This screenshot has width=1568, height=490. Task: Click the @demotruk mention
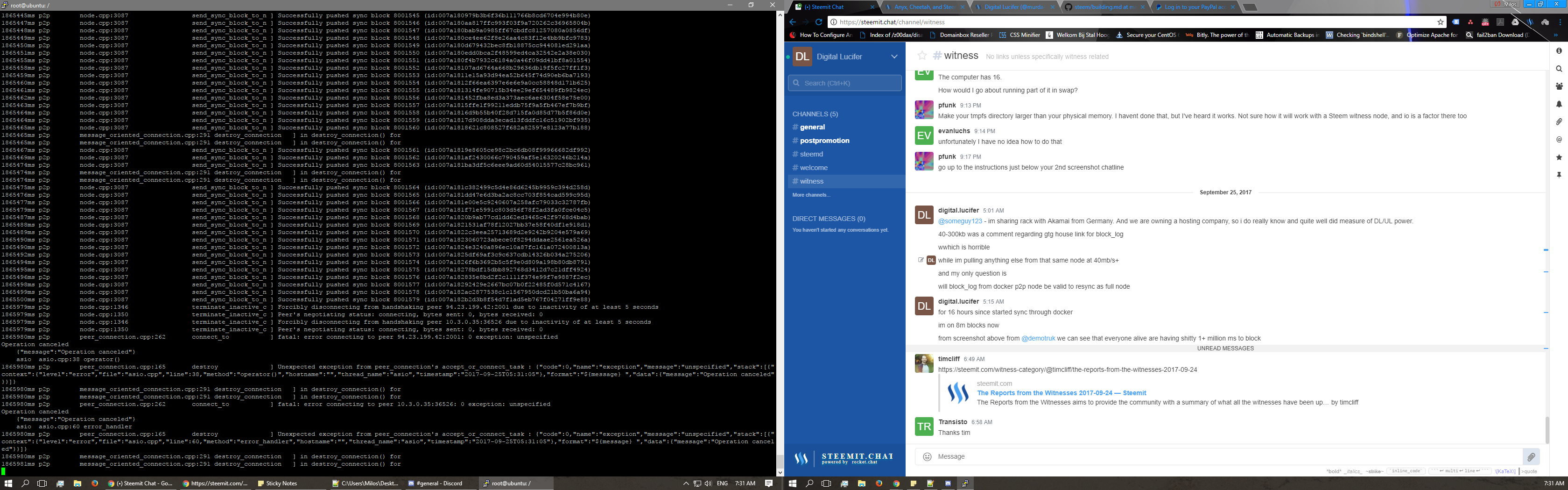point(1039,338)
